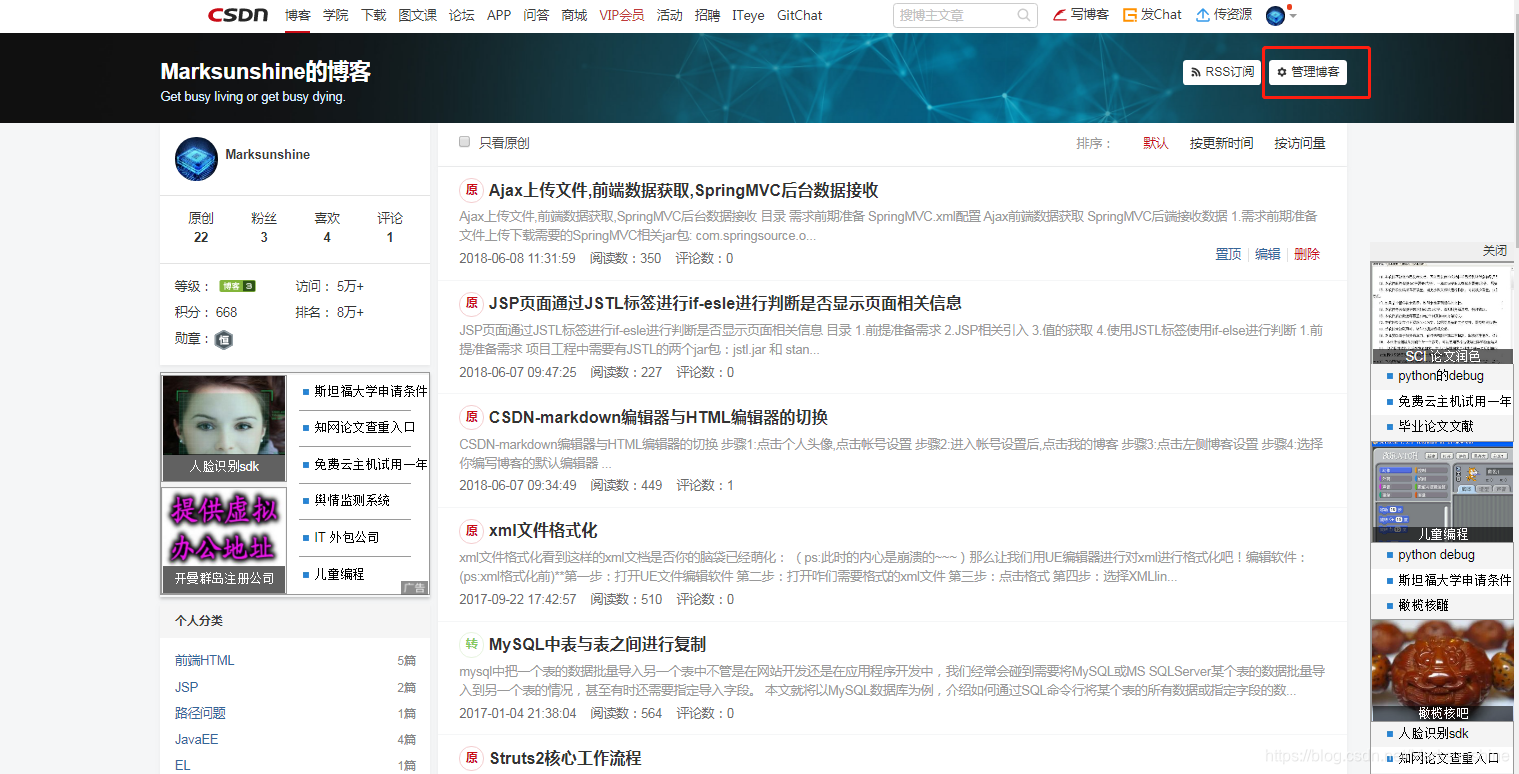The height and width of the screenshot is (774, 1519).
Task: Click the Marksunshine profile avatar
Action: [196, 159]
